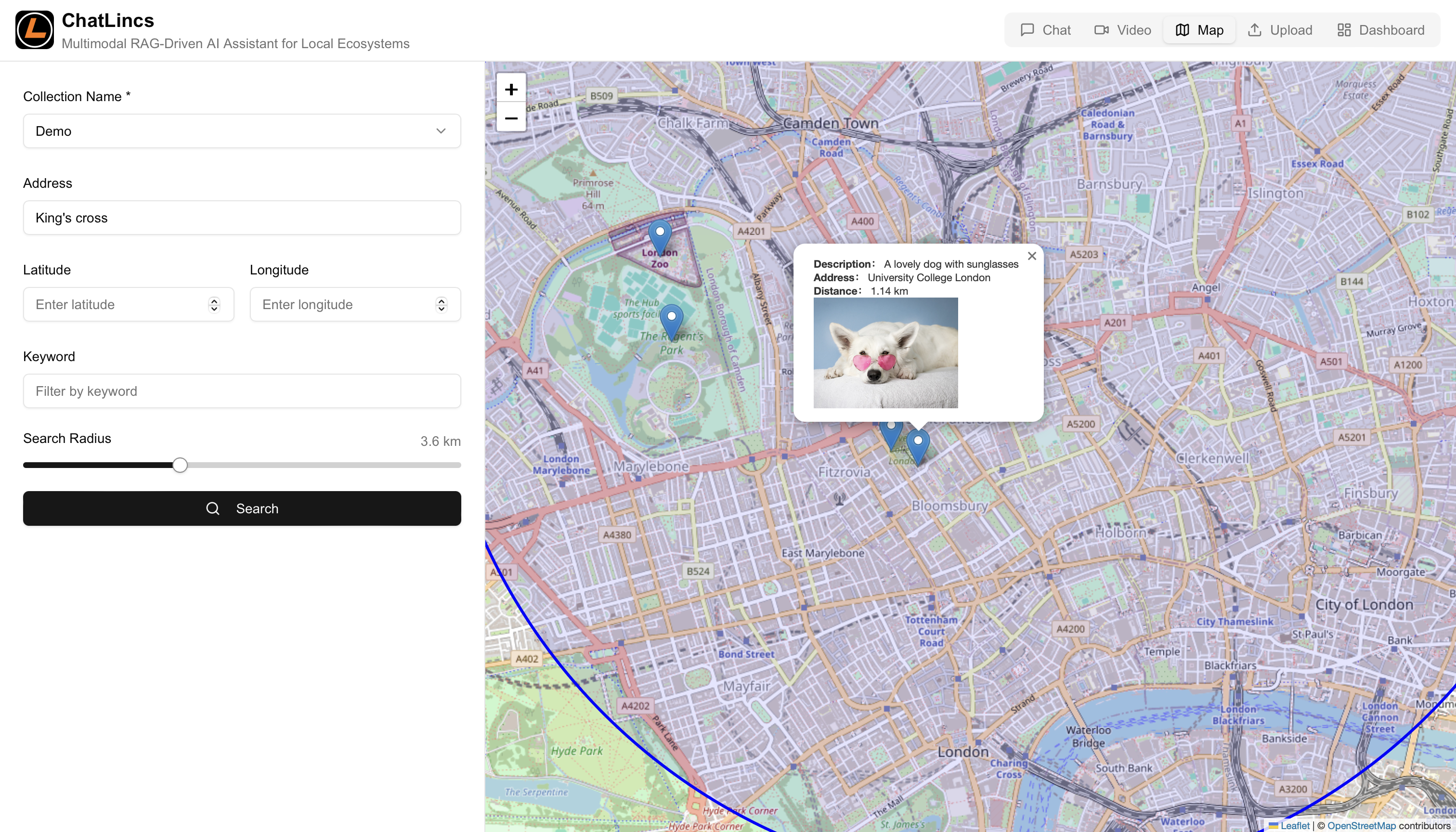The height and width of the screenshot is (832, 1456).
Task: Open the OpenStreetMap contributors link
Action: click(x=1362, y=826)
